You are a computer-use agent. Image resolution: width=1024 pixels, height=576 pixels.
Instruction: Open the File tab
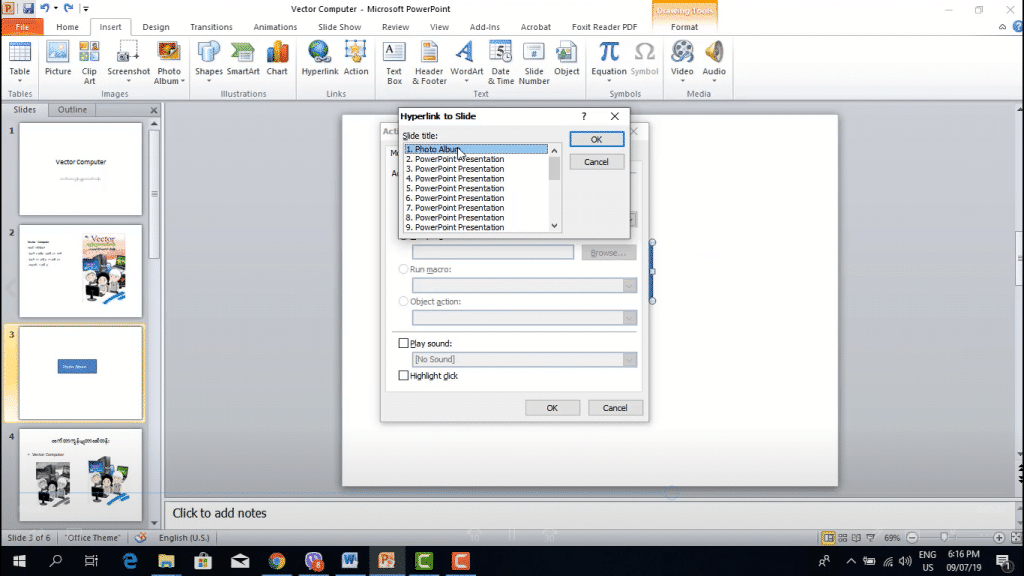[22, 27]
